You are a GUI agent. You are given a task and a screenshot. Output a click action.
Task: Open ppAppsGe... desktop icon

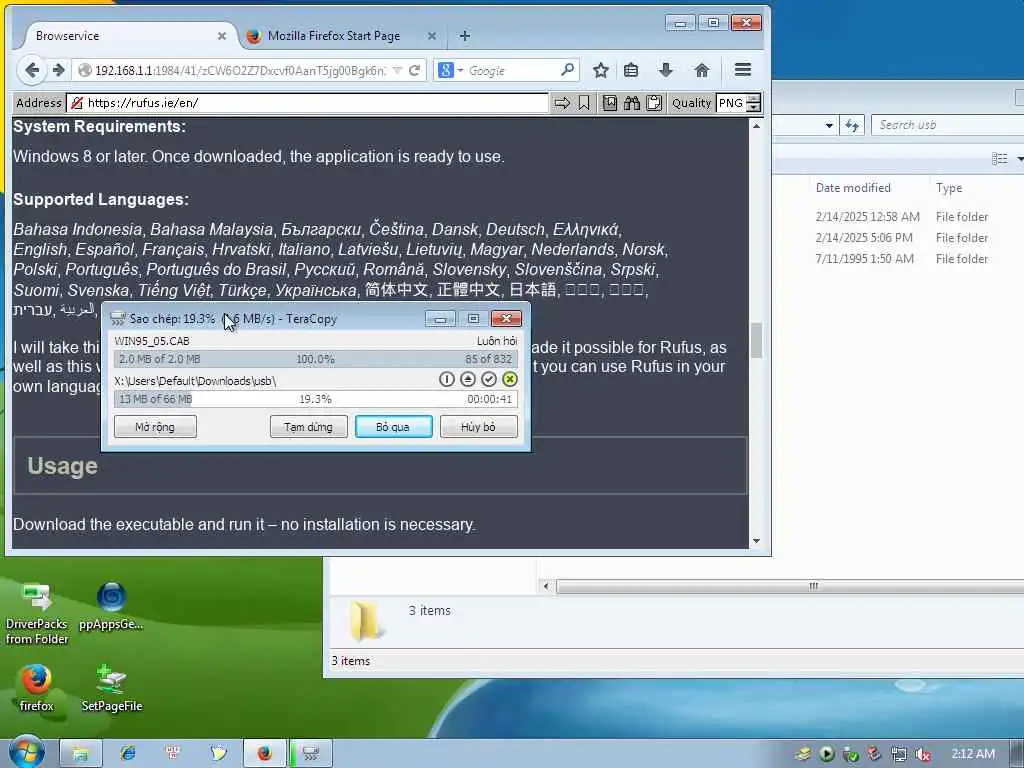point(111,606)
